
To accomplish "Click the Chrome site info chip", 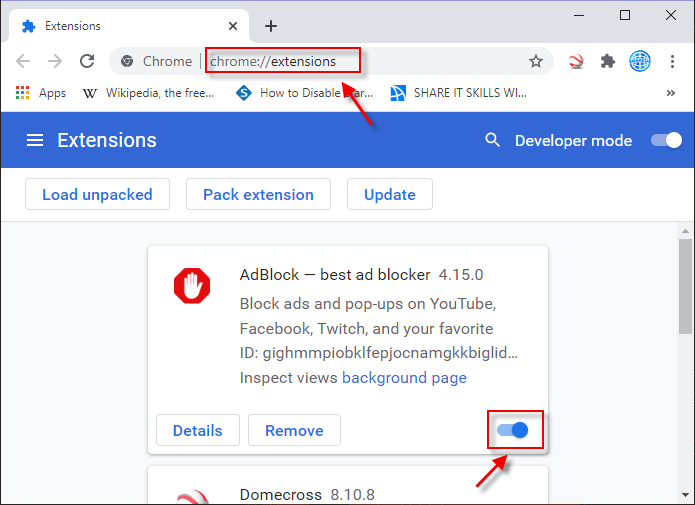I will [x=157, y=61].
